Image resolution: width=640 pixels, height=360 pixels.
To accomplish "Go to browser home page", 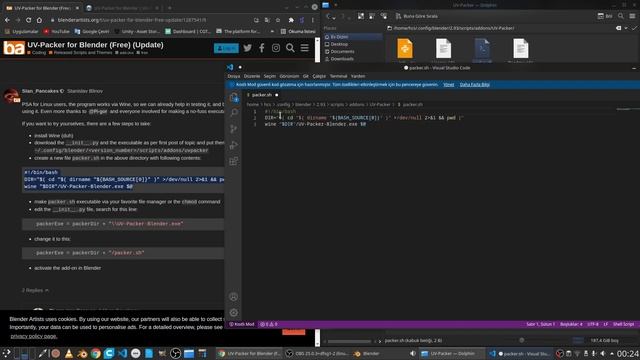I will coord(39,20).
